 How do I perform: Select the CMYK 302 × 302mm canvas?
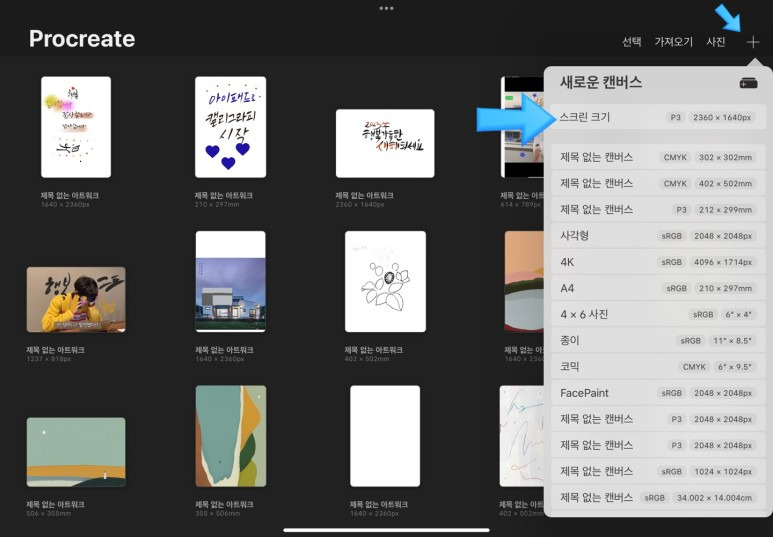click(658, 157)
